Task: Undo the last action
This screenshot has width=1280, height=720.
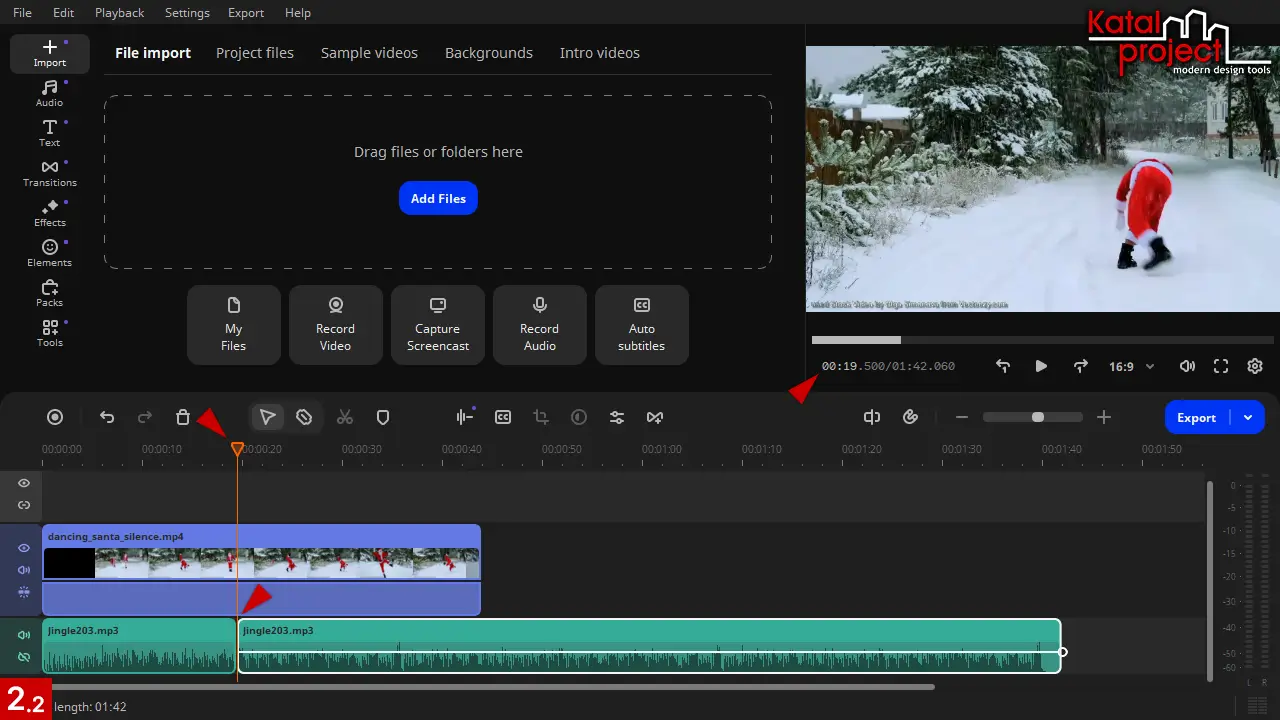Action: (107, 418)
